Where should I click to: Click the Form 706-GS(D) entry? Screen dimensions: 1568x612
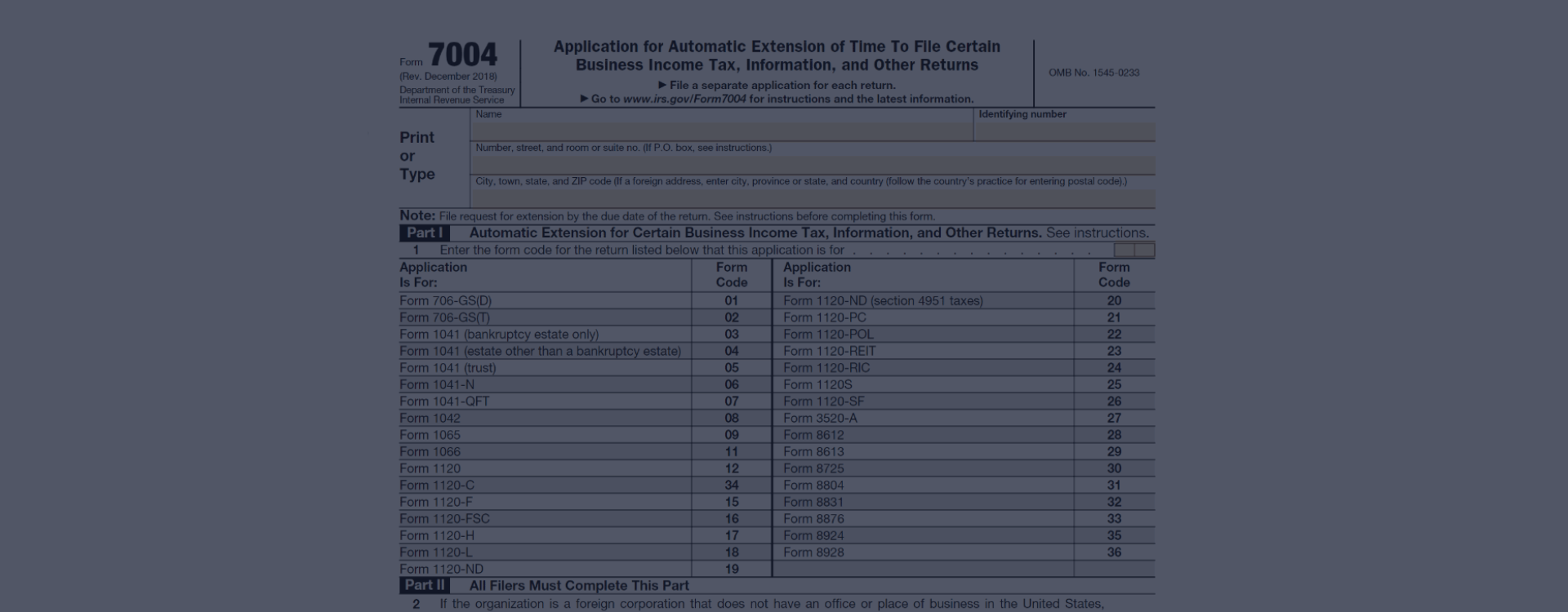tap(446, 301)
